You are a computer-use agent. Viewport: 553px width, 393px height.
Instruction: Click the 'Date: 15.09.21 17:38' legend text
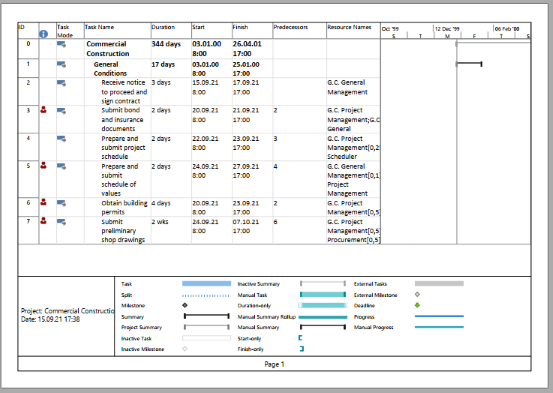click(50, 319)
